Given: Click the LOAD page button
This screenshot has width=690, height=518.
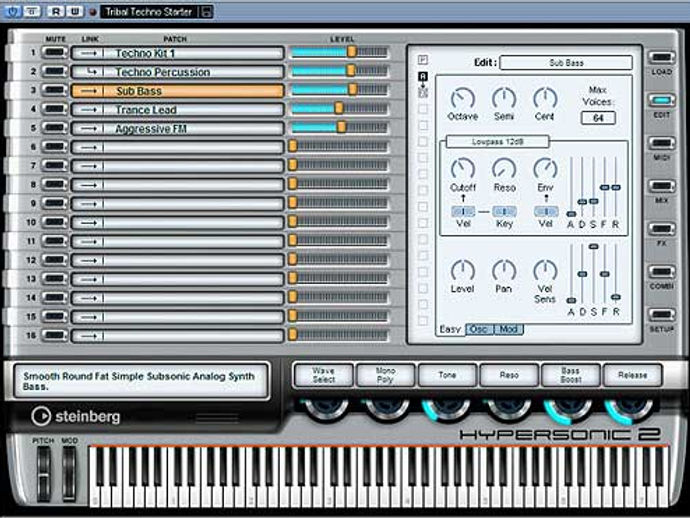Looking at the screenshot, I should point(661,58).
